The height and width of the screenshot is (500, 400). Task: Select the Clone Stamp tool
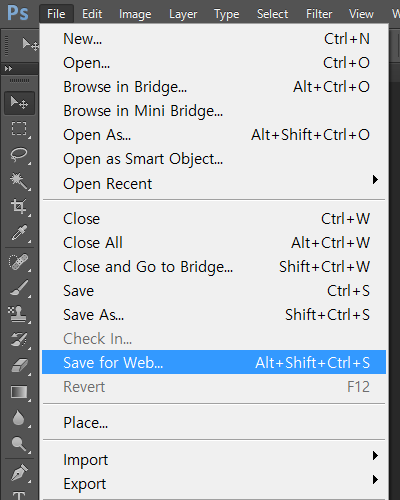(x=19, y=314)
